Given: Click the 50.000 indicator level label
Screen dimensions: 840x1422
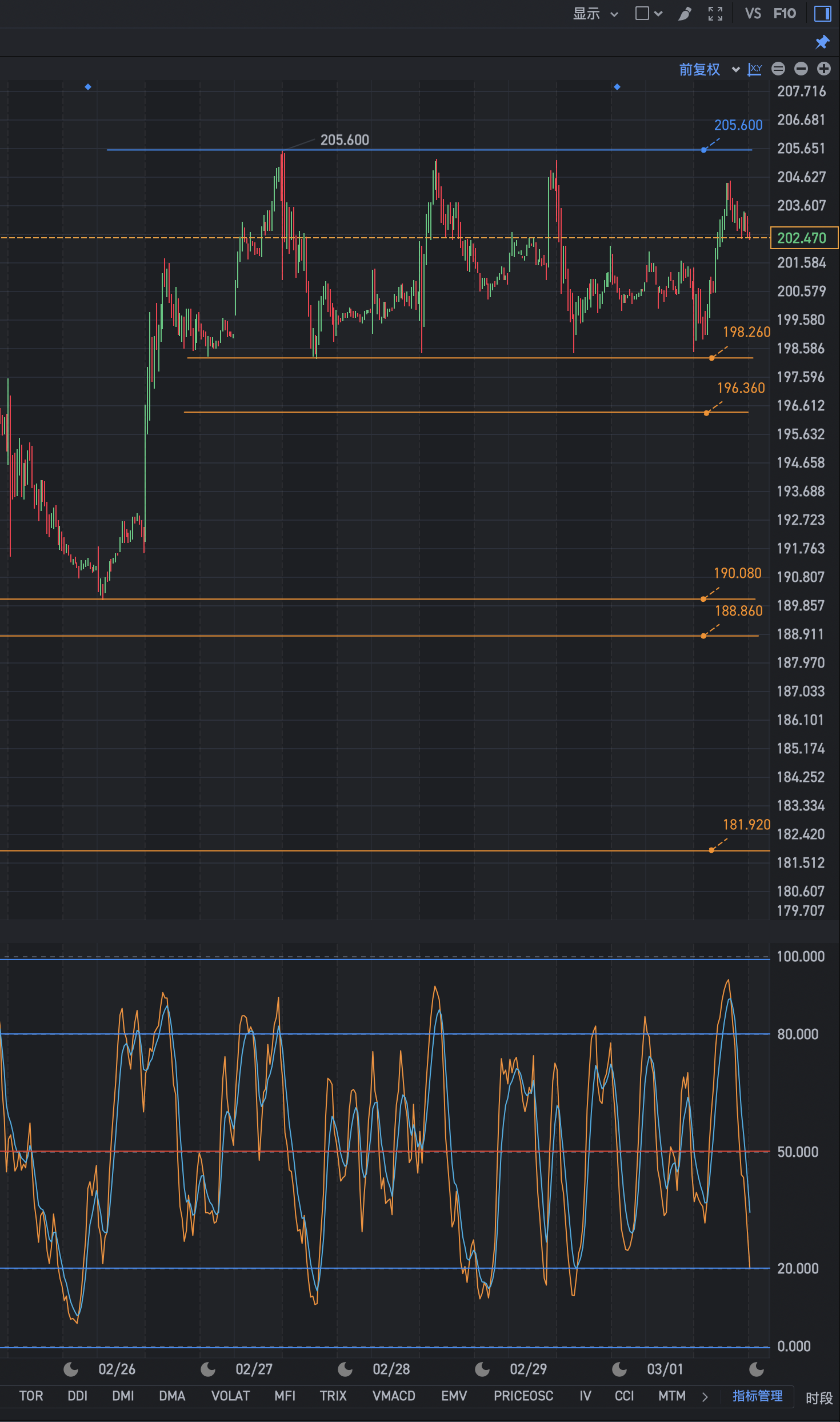Looking at the screenshot, I should click(798, 1152).
